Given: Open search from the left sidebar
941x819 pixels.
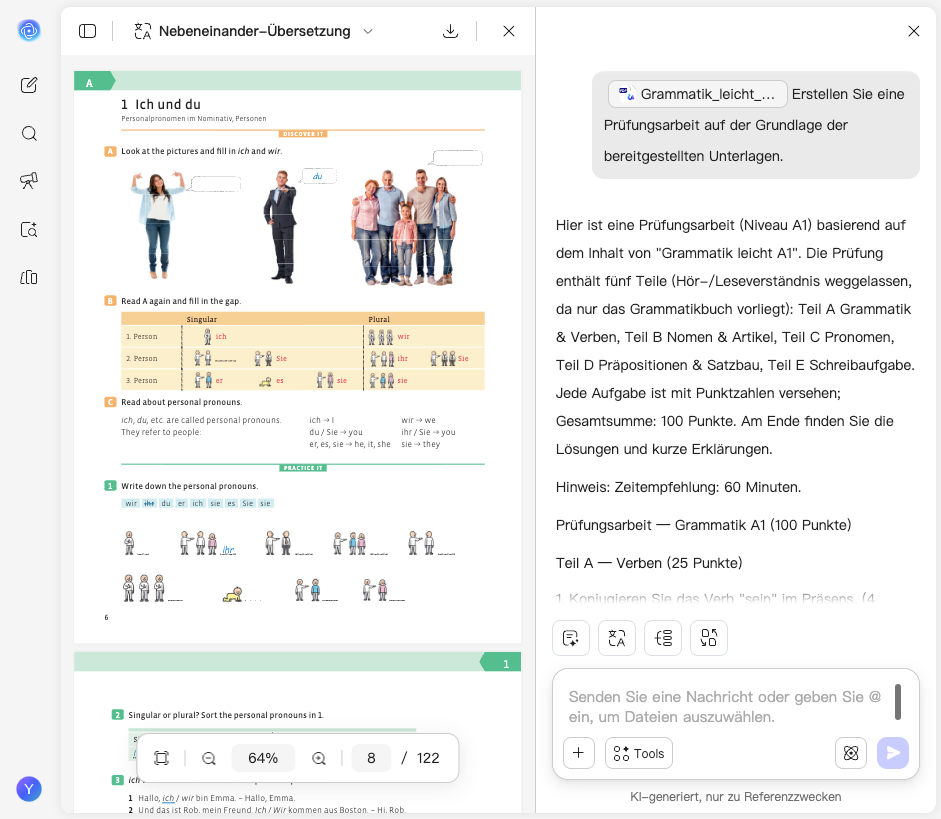Looking at the screenshot, I should pos(29,133).
